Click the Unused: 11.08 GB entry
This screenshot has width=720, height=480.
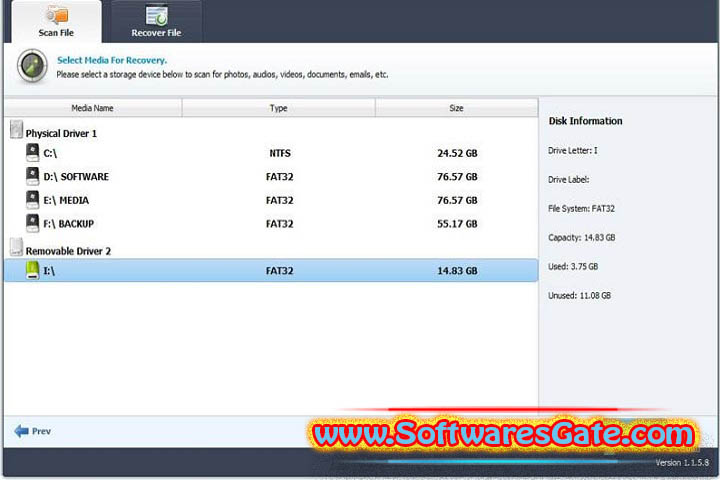579,295
